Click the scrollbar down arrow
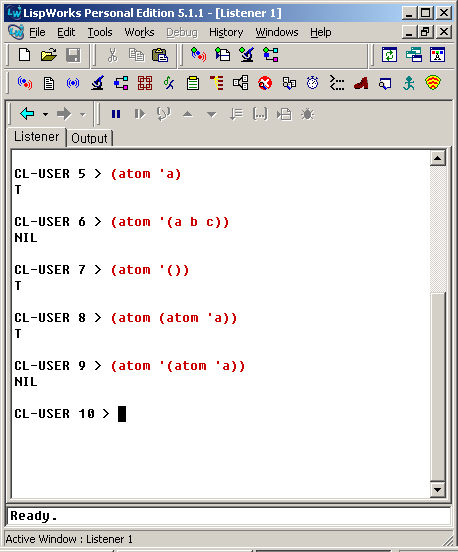This screenshot has height=552, width=458. point(438,489)
